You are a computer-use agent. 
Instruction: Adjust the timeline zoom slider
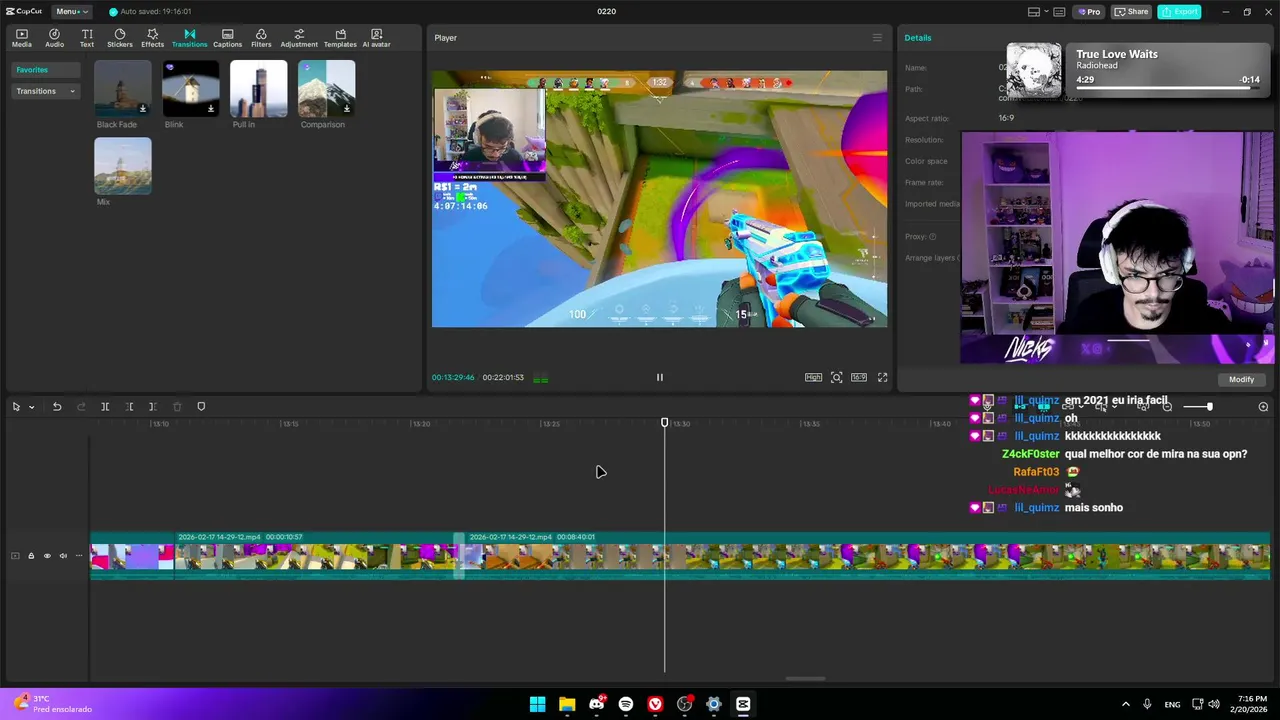click(x=1198, y=407)
